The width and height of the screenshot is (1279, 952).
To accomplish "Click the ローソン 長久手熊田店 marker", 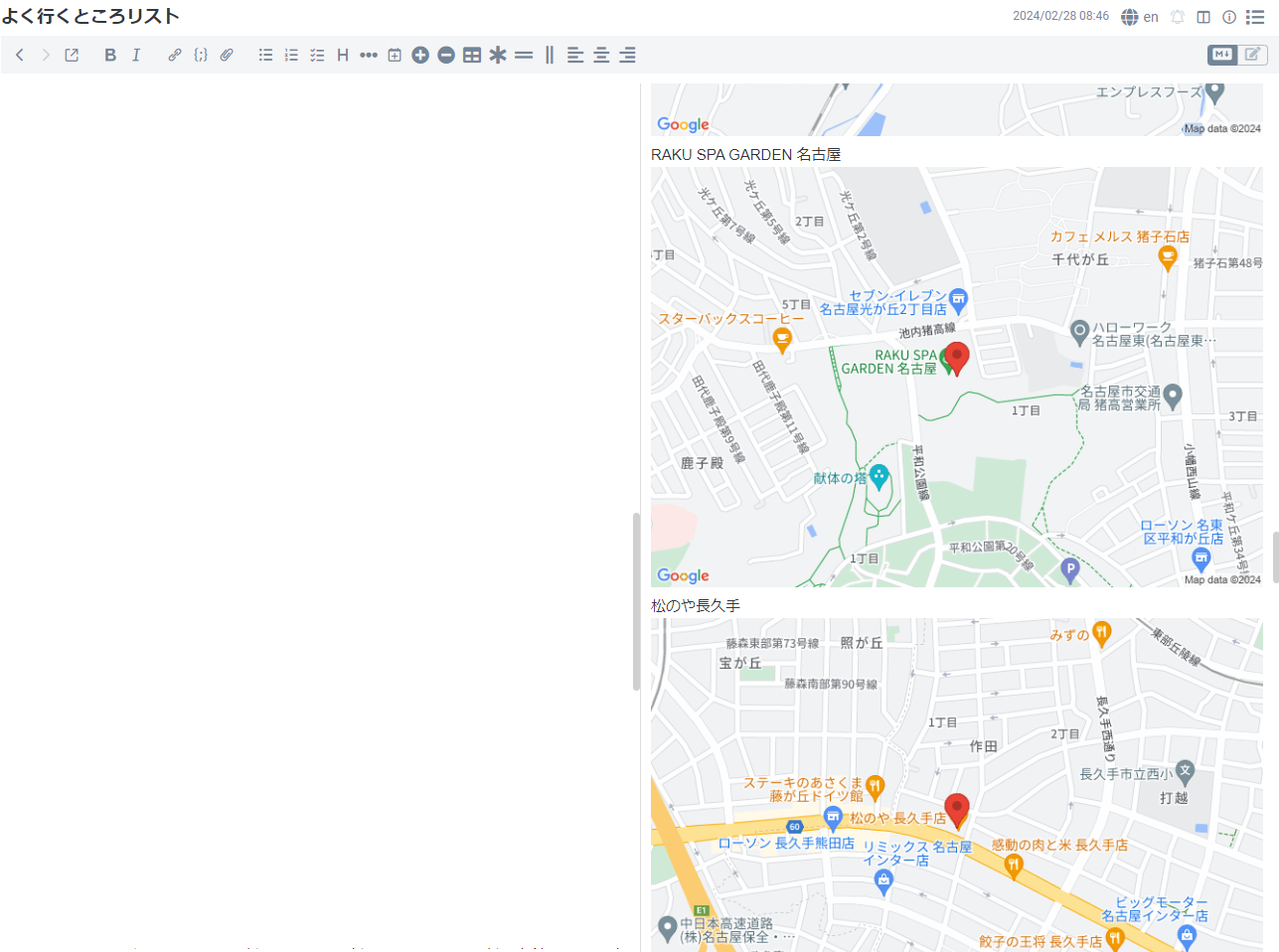I will (x=833, y=818).
